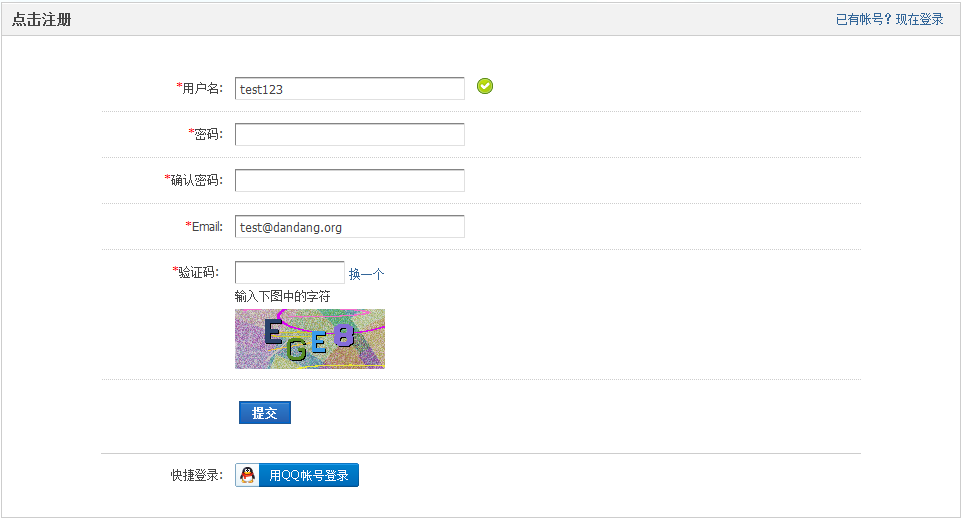This screenshot has width=963, height=522.
Task: Open the 已有帐号?现在登录 link
Action: tap(889, 20)
